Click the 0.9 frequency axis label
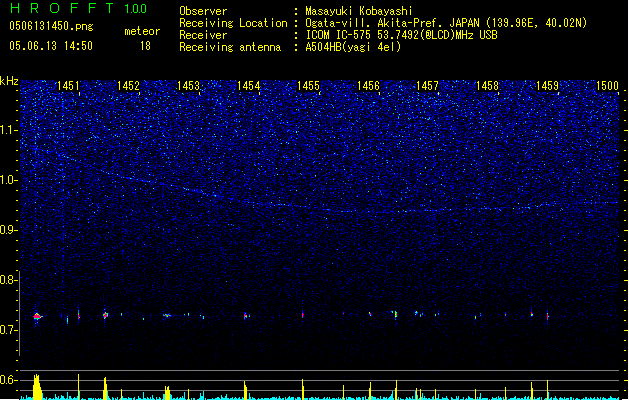Image resolution: width=629 pixels, height=400 pixels. tap(9, 231)
